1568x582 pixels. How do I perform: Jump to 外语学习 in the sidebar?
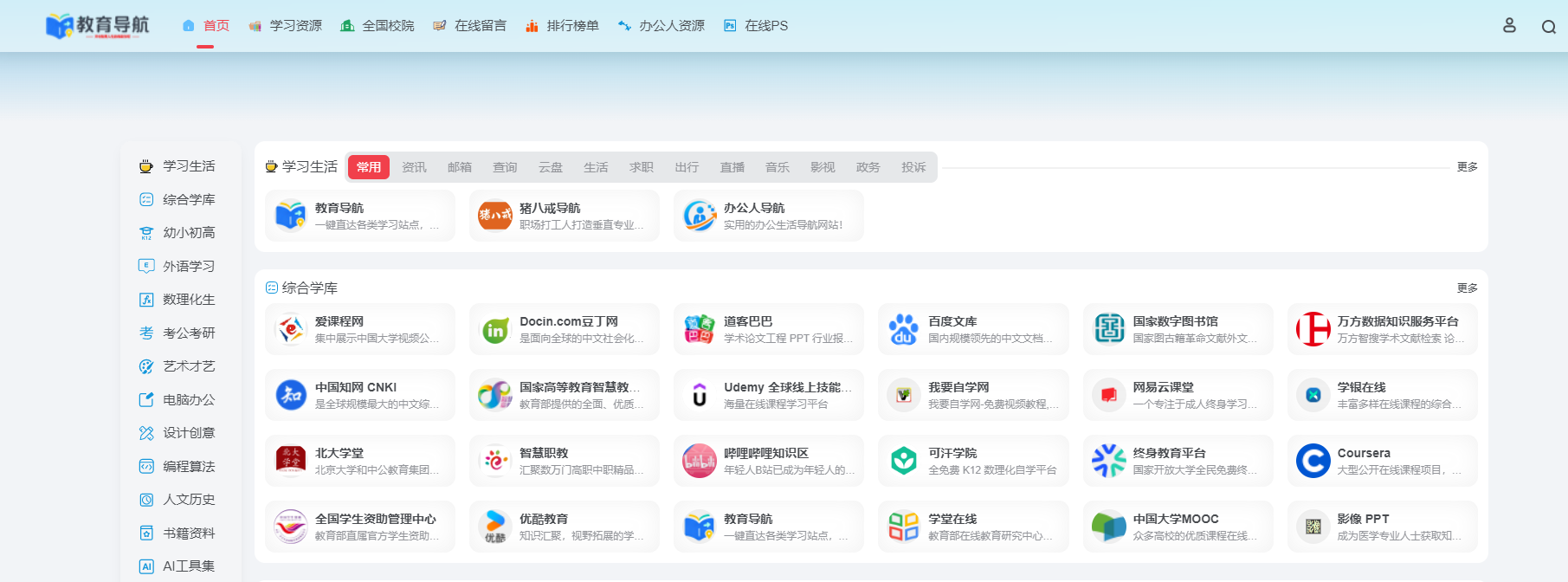[x=178, y=266]
